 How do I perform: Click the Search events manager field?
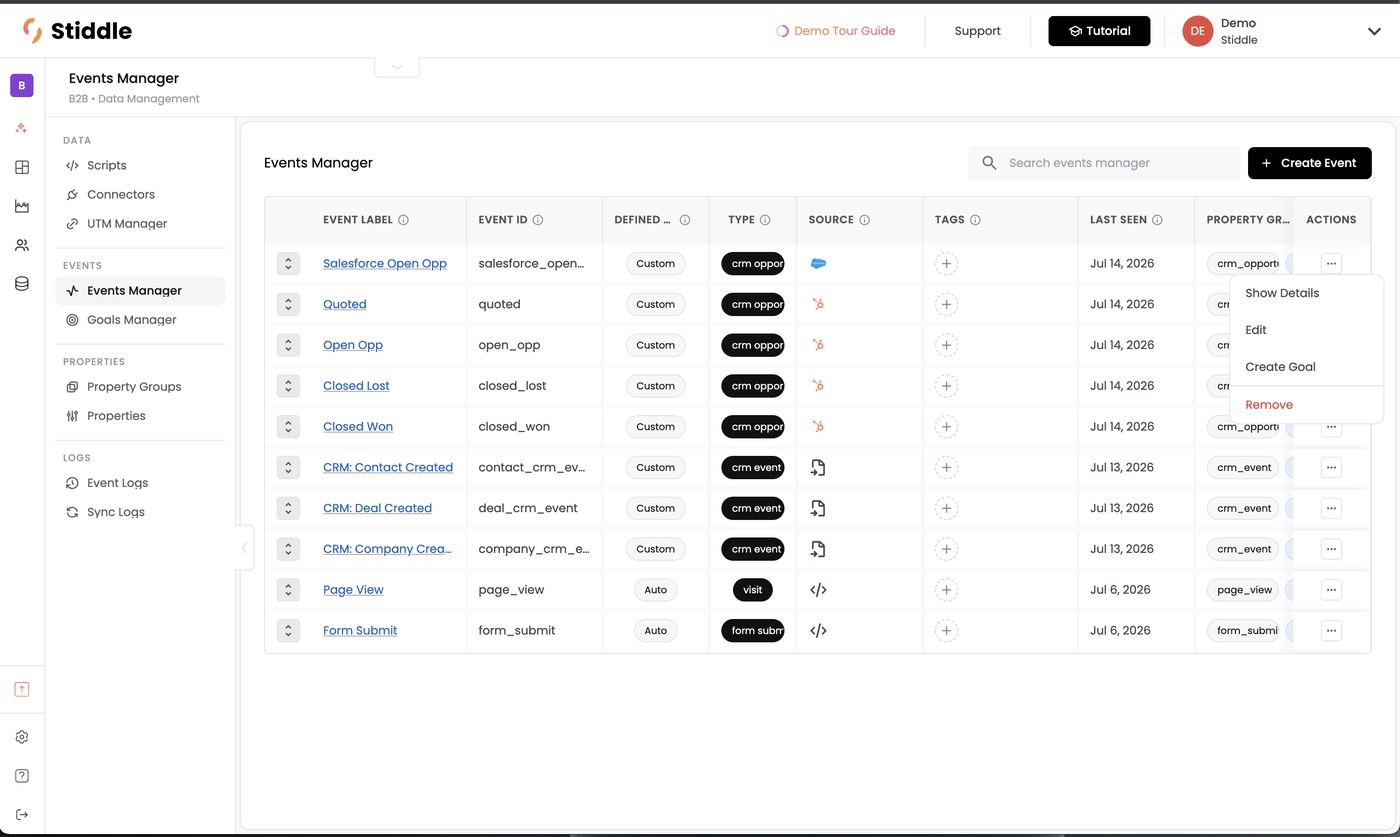(x=1104, y=163)
